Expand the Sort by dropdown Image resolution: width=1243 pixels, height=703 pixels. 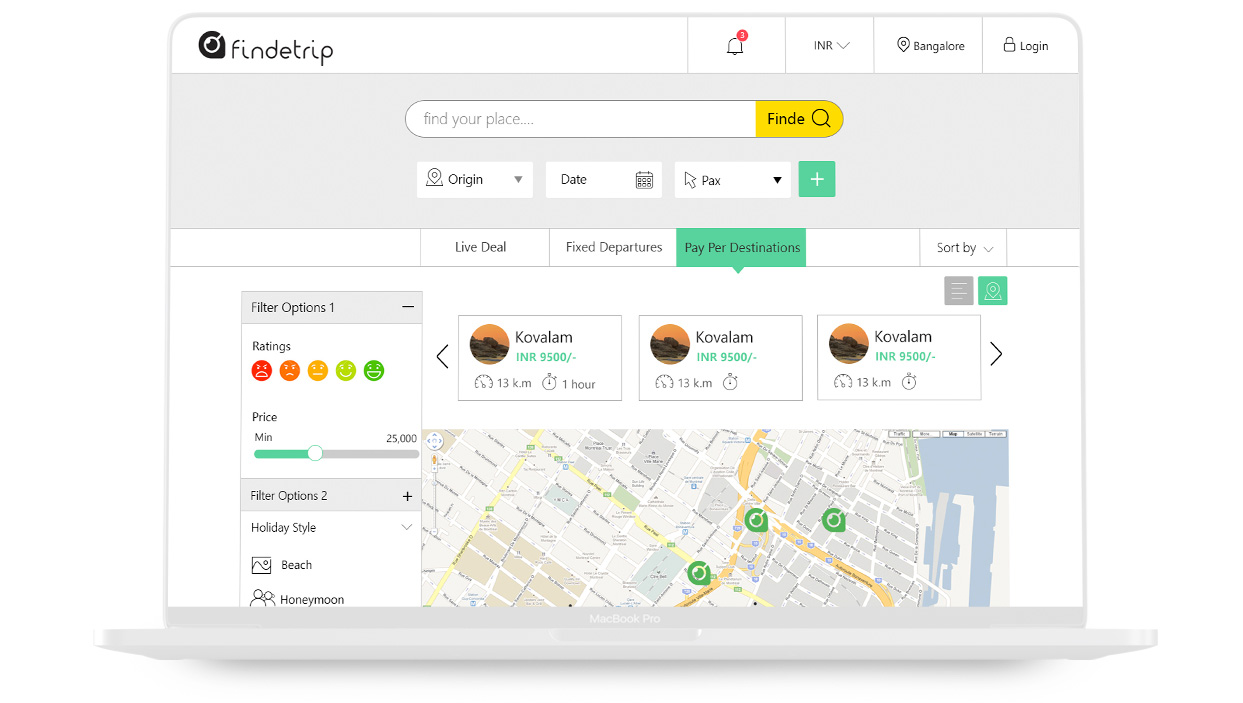coord(964,248)
